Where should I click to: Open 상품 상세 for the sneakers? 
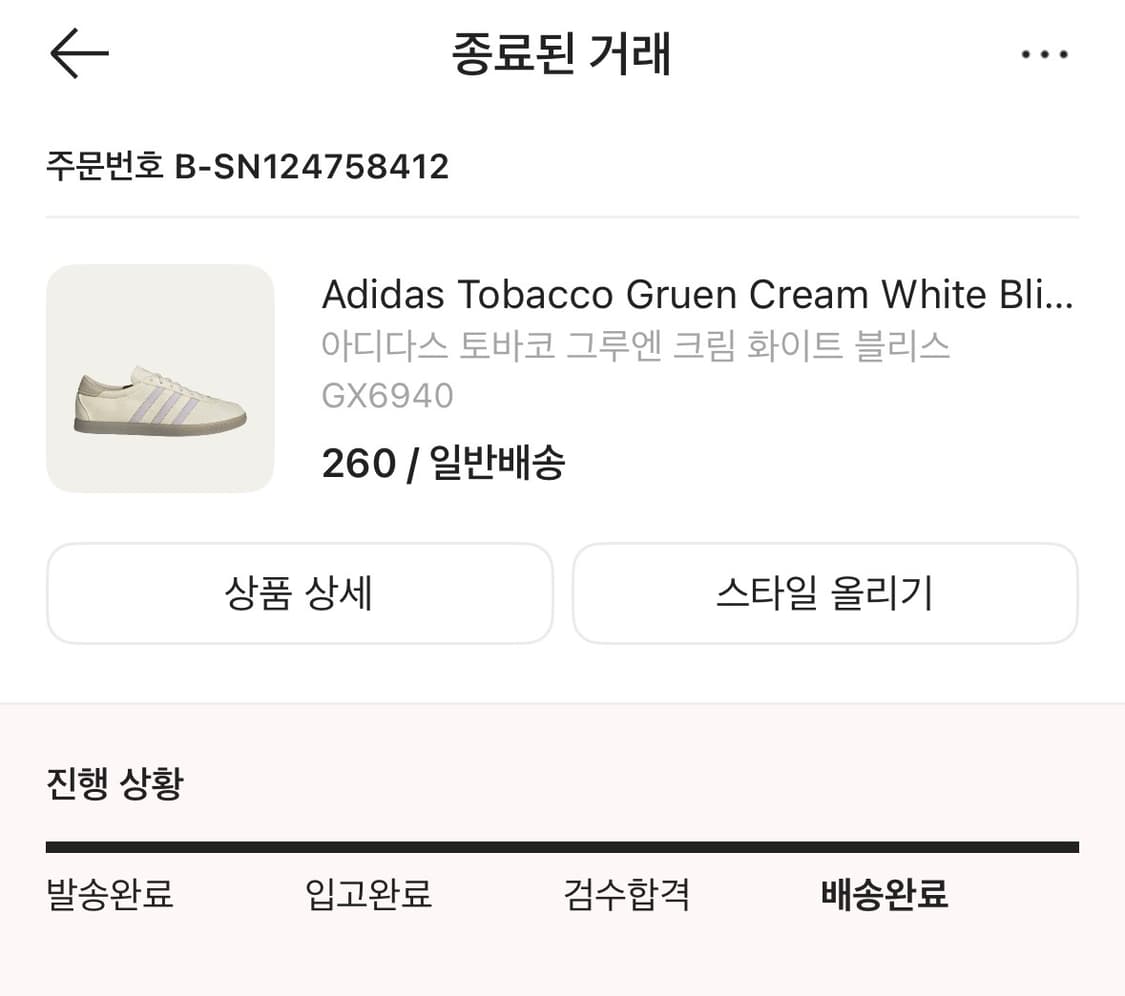[x=298, y=593]
